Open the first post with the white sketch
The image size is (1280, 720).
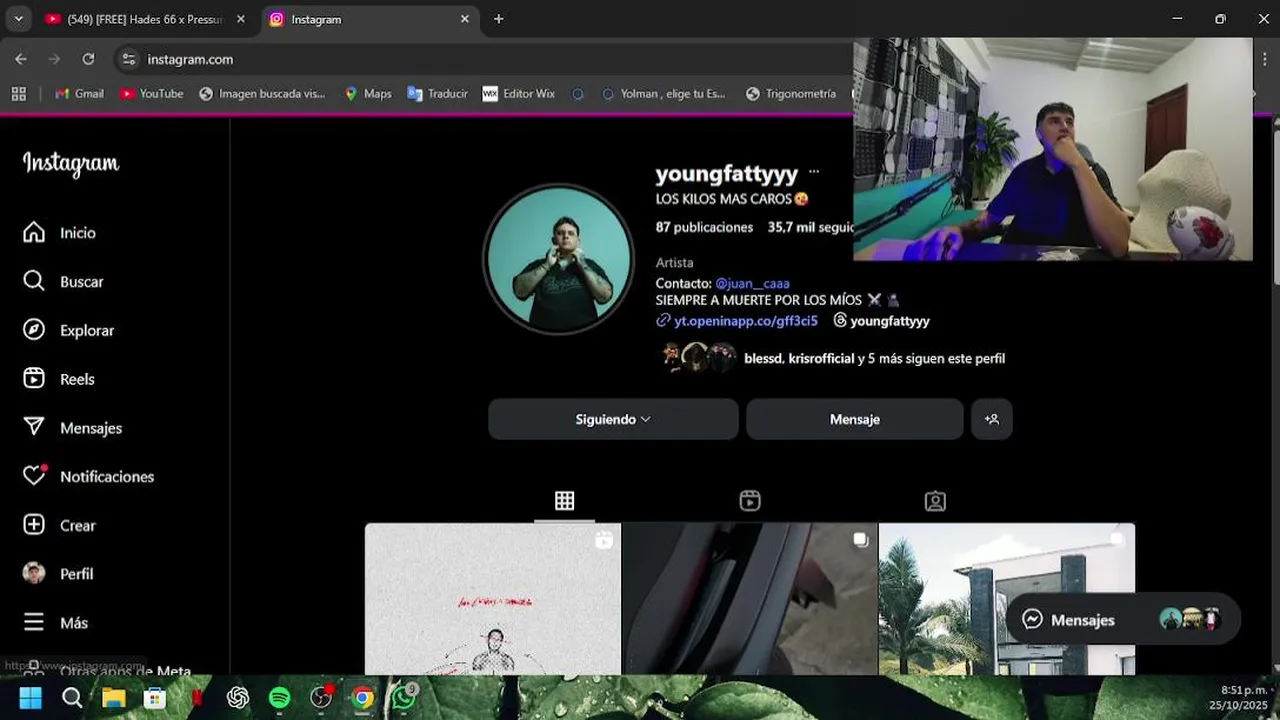pos(493,598)
